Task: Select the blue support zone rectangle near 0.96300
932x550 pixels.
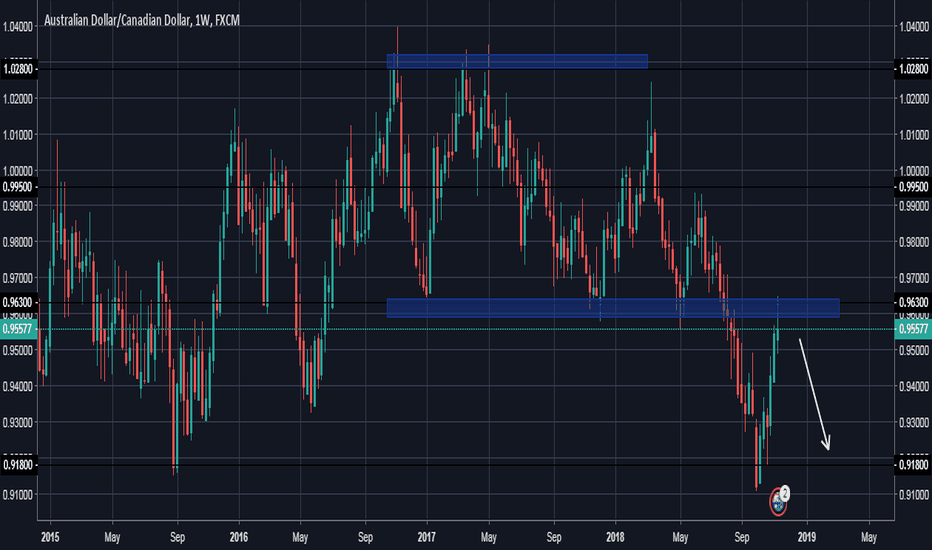Action: click(613, 308)
